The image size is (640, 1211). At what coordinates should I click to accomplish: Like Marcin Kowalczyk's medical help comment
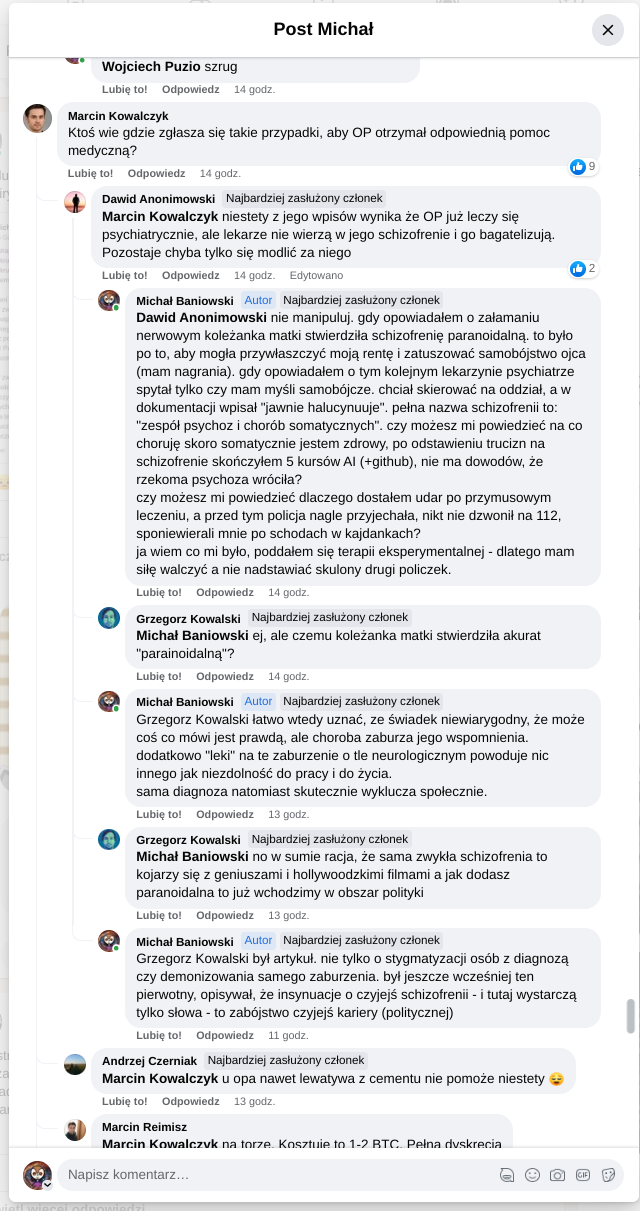(x=90, y=173)
